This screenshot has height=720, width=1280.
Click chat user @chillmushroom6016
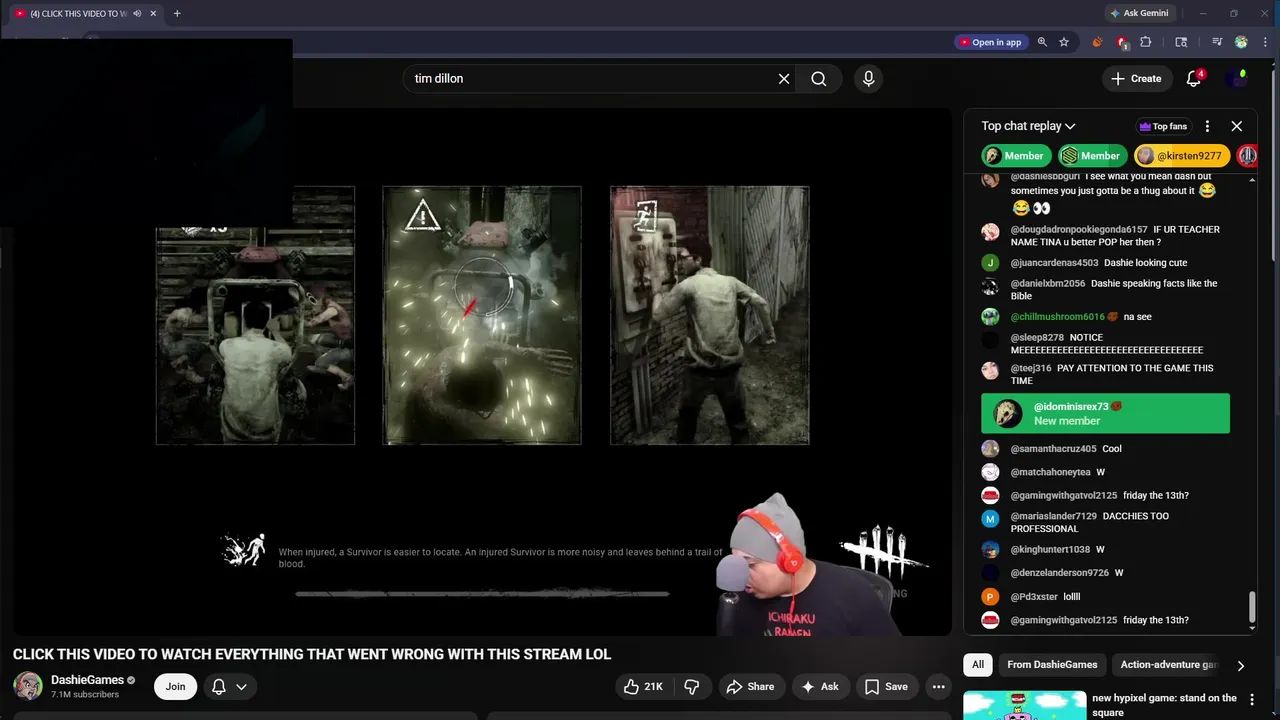[1057, 317]
